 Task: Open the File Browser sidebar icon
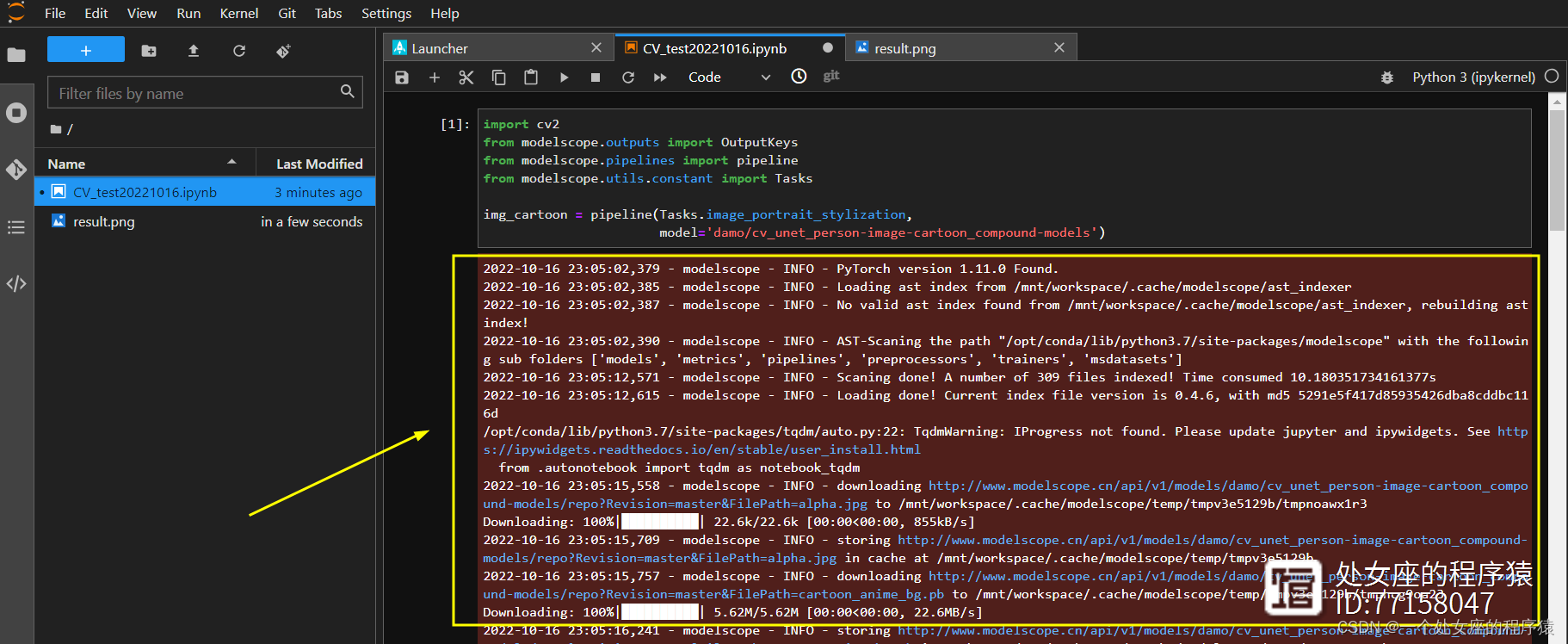(x=16, y=55)
